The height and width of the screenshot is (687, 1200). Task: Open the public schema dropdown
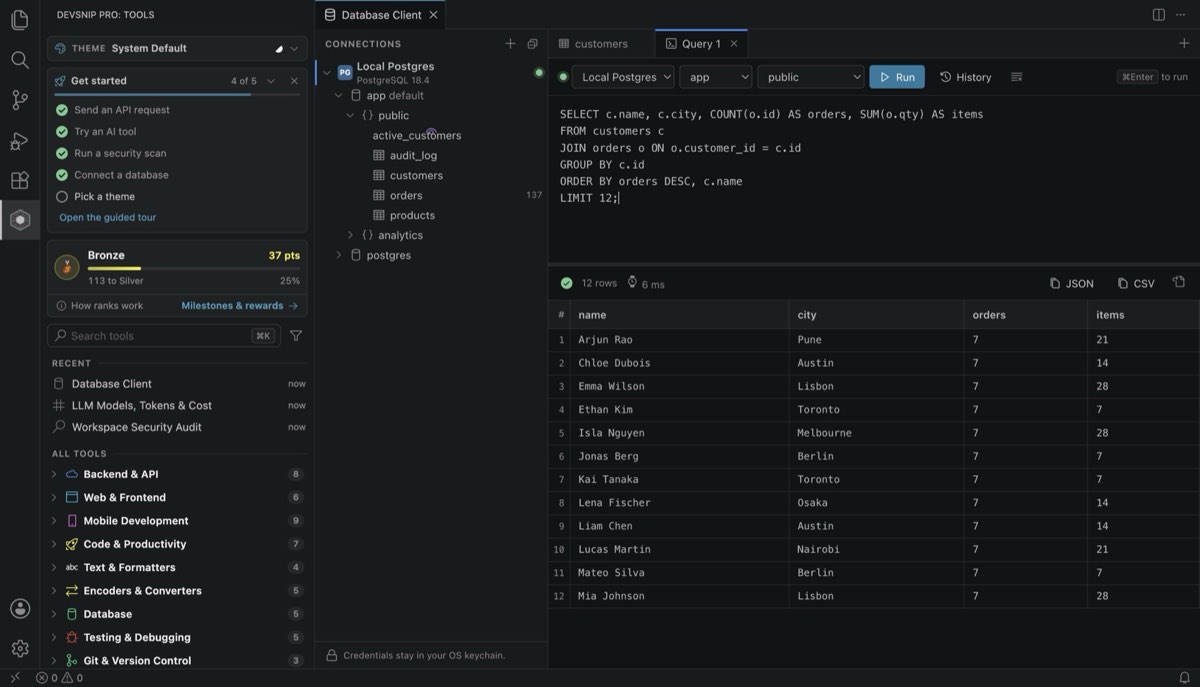click(x=810, y=77)
